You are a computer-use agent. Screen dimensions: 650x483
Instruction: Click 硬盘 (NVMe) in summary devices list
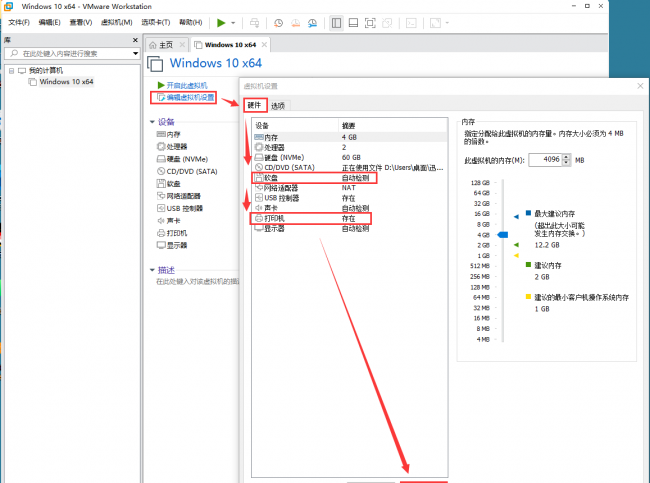182,159
